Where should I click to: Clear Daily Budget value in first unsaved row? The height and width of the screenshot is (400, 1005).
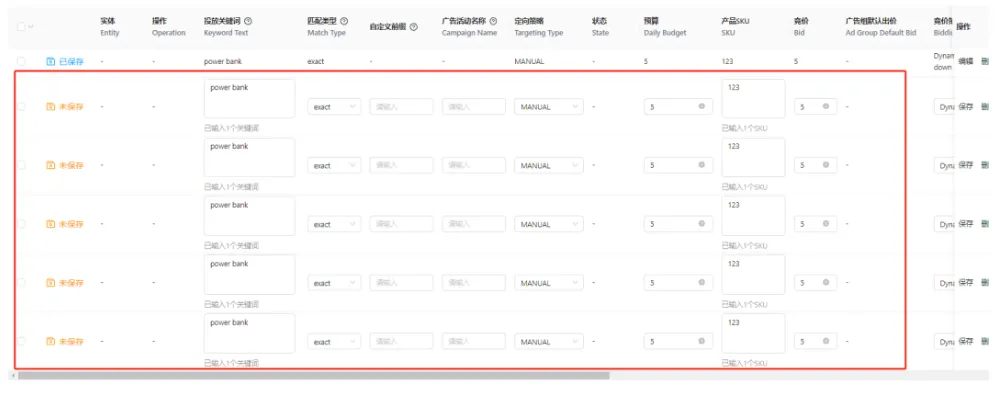click(x=702, y=106)
